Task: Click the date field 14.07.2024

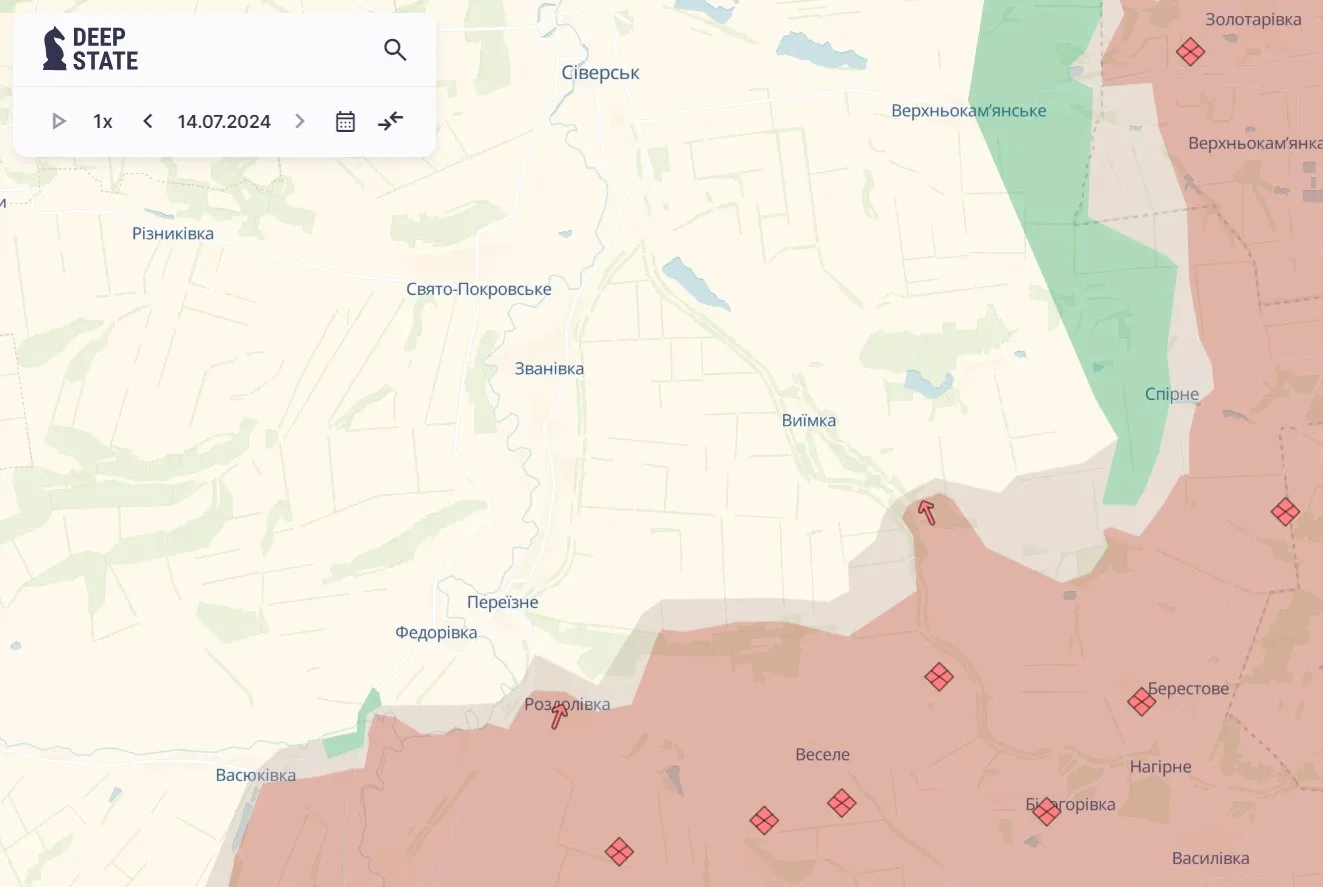Action: coord(224,122)
